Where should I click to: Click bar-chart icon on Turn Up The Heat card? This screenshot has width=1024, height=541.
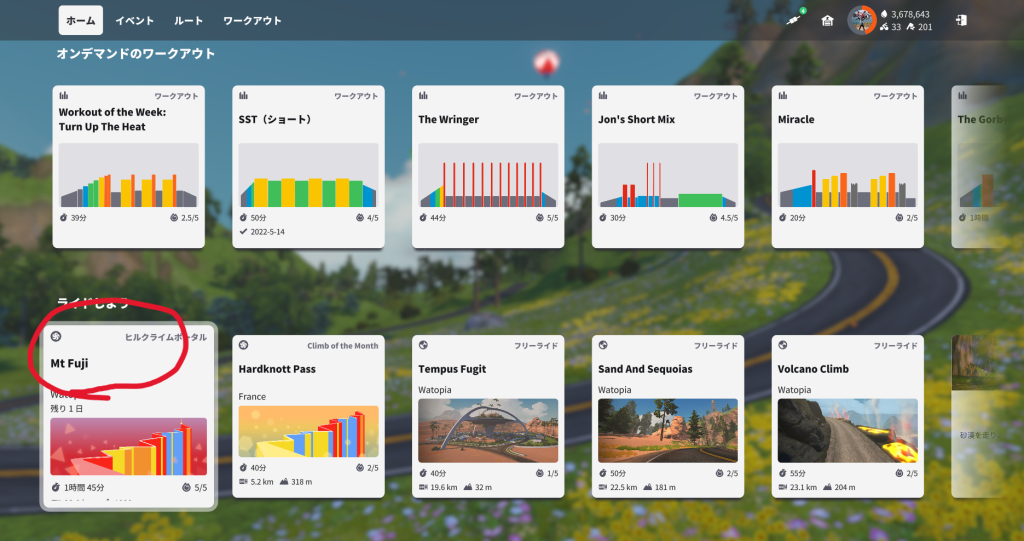point(63,95)
